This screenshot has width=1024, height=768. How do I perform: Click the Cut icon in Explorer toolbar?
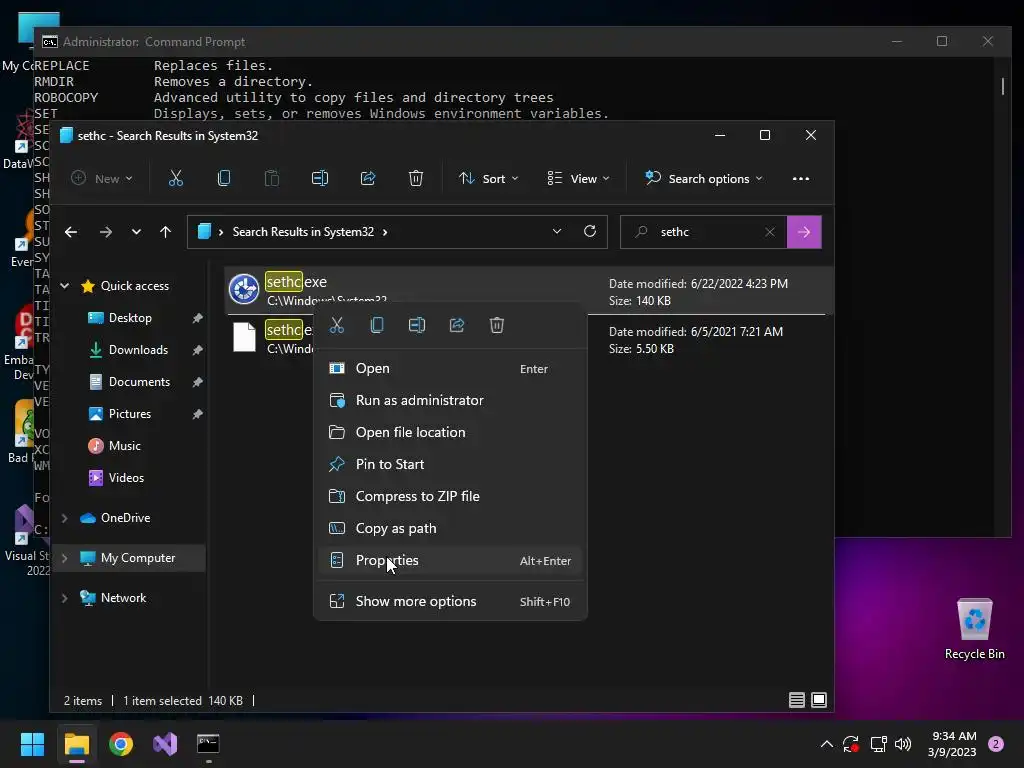click(x=176, y=178)
